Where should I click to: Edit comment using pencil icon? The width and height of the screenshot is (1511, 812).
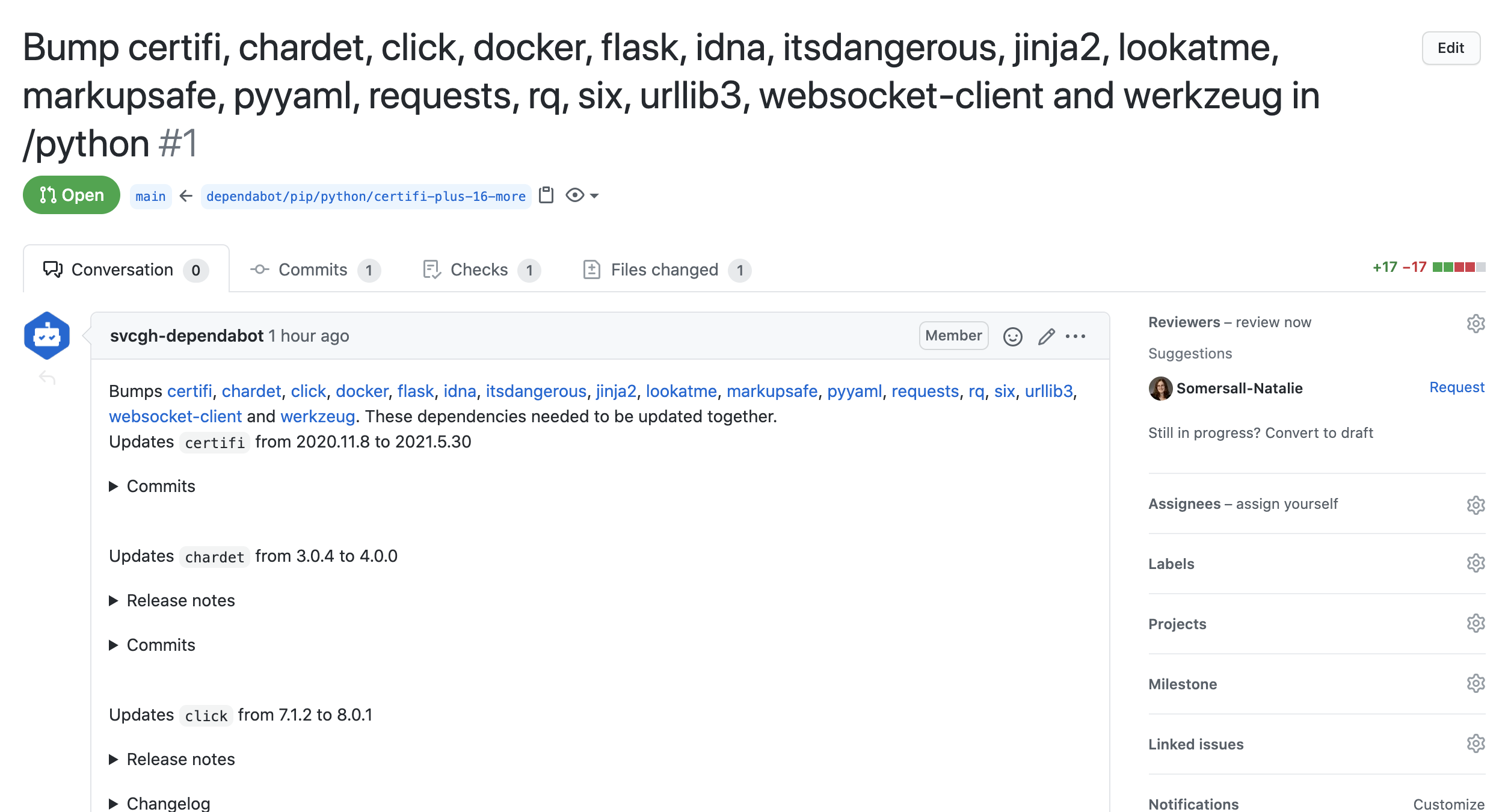point(1046,336)
